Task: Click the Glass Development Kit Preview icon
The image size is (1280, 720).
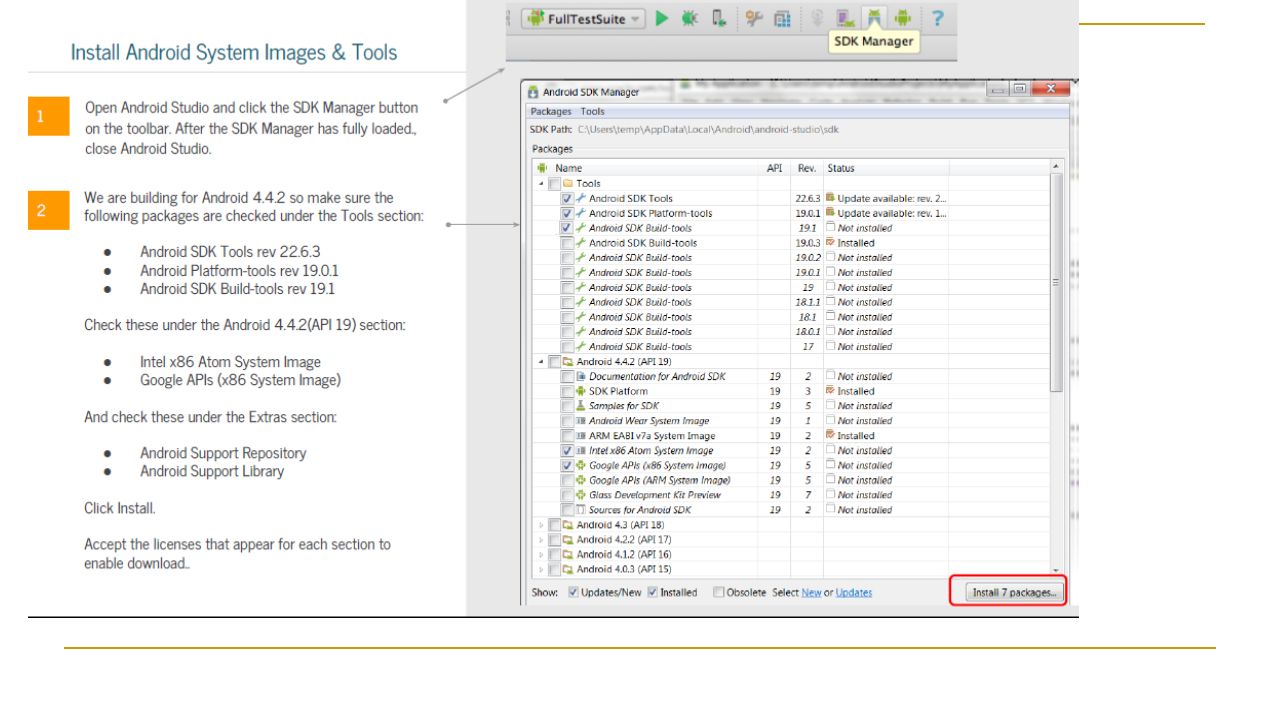Action: (x=581, y=495)
